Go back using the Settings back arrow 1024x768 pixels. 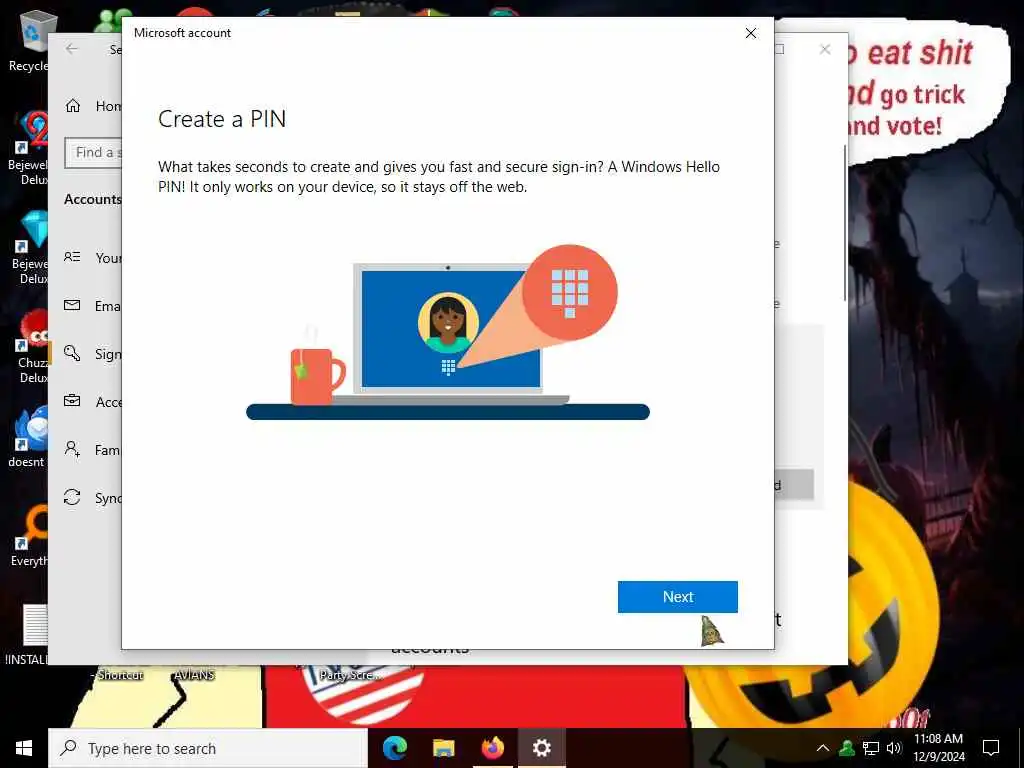point(72,49)
